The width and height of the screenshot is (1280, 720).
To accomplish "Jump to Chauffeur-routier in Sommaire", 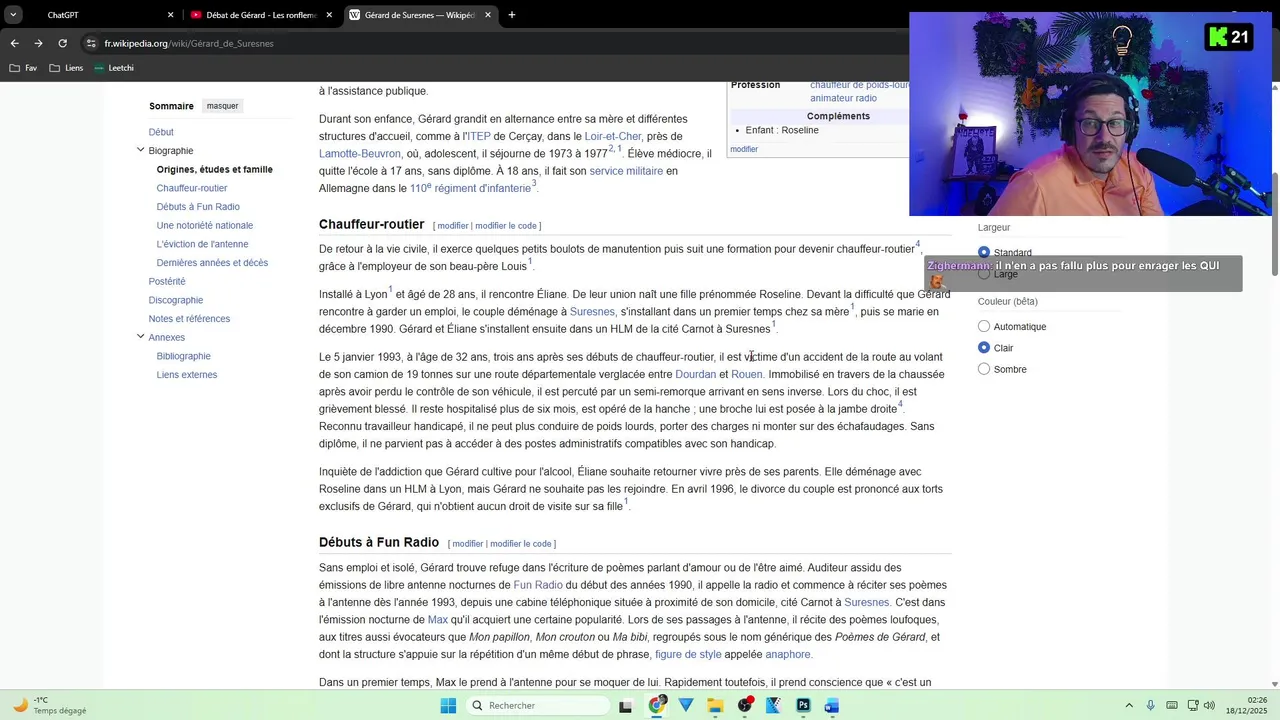I will [x=192, y=188].
